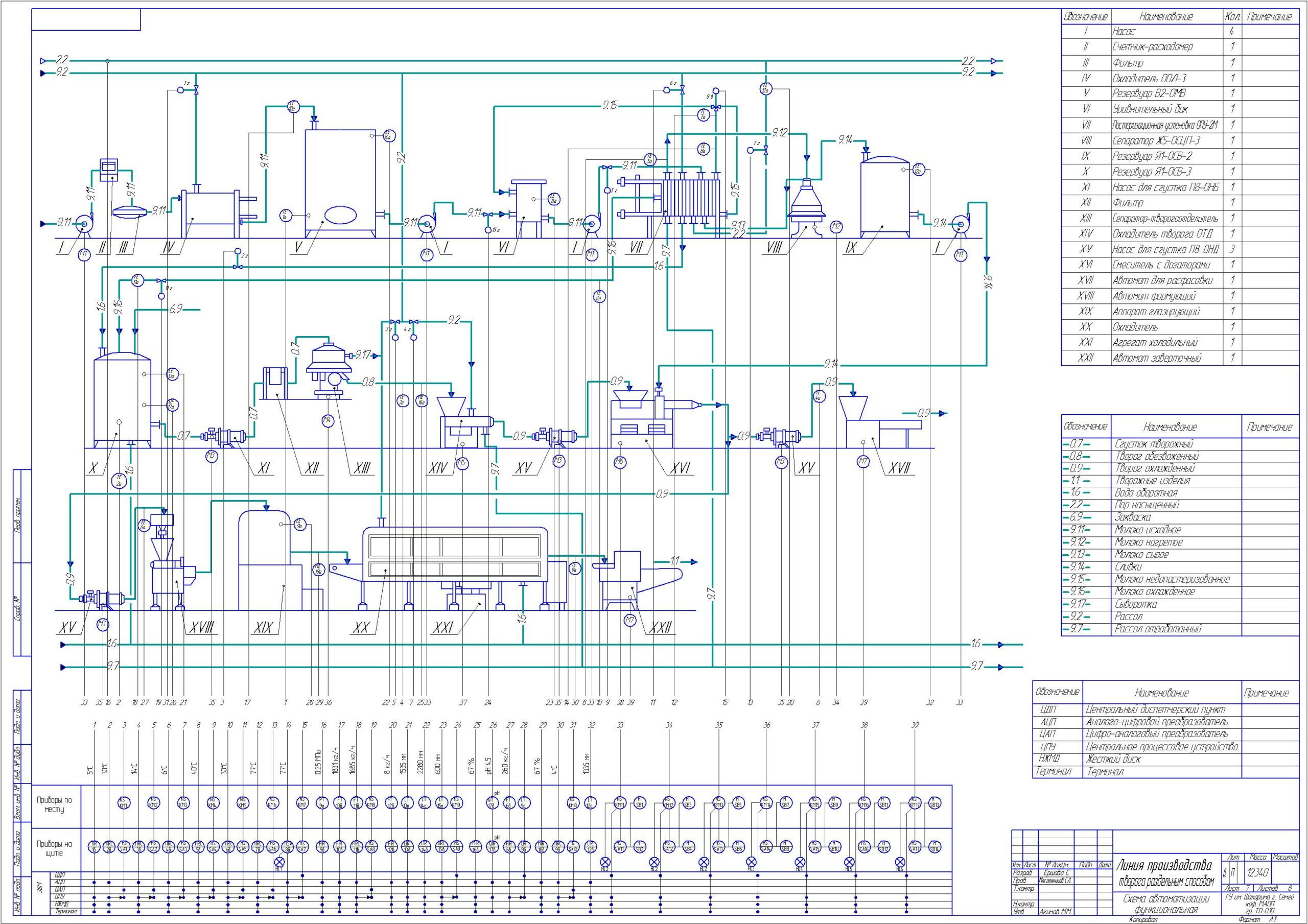Select the mixer with dosers labeled XVI
The width and height of the screenshot is (1308, 924).
tap(655, 419)
